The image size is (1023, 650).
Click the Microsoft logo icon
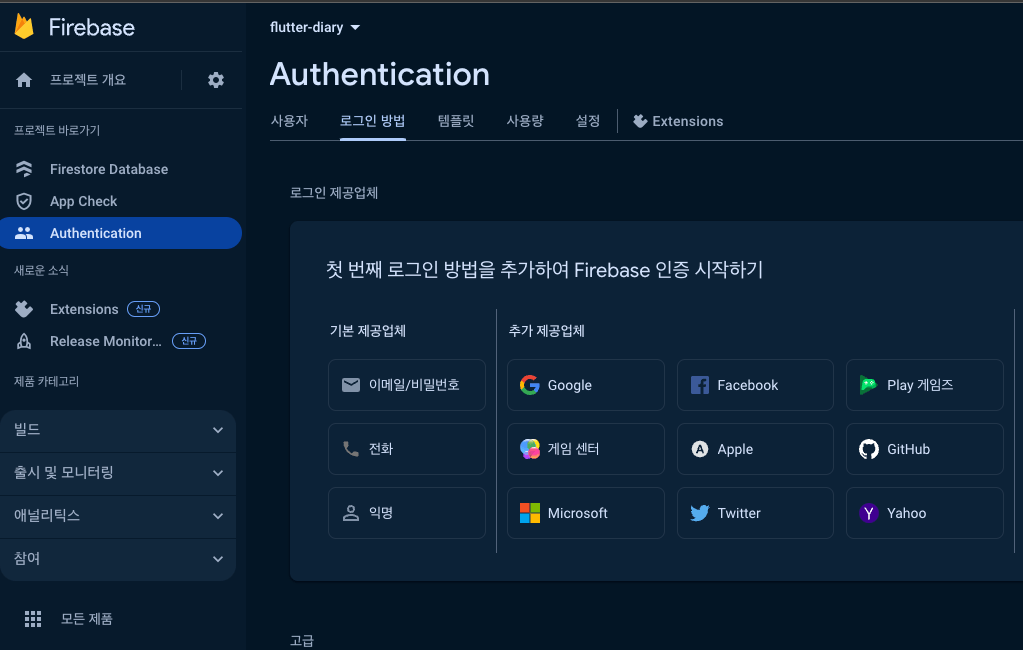[x=530, y=513]
